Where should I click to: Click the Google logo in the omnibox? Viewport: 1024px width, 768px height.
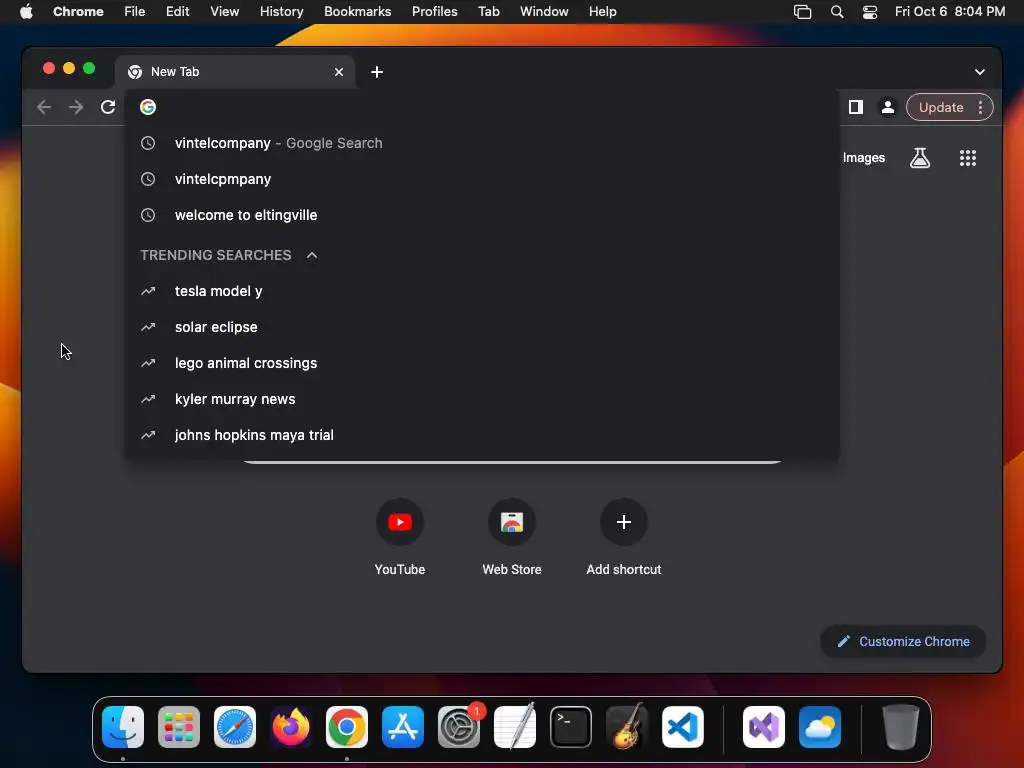[148, 107]
